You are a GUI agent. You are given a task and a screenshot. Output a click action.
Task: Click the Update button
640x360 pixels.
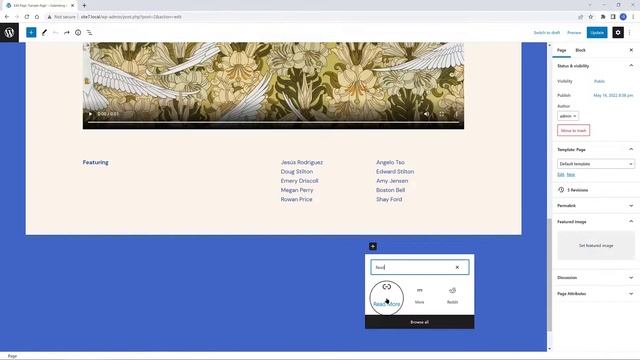(597, 33)
